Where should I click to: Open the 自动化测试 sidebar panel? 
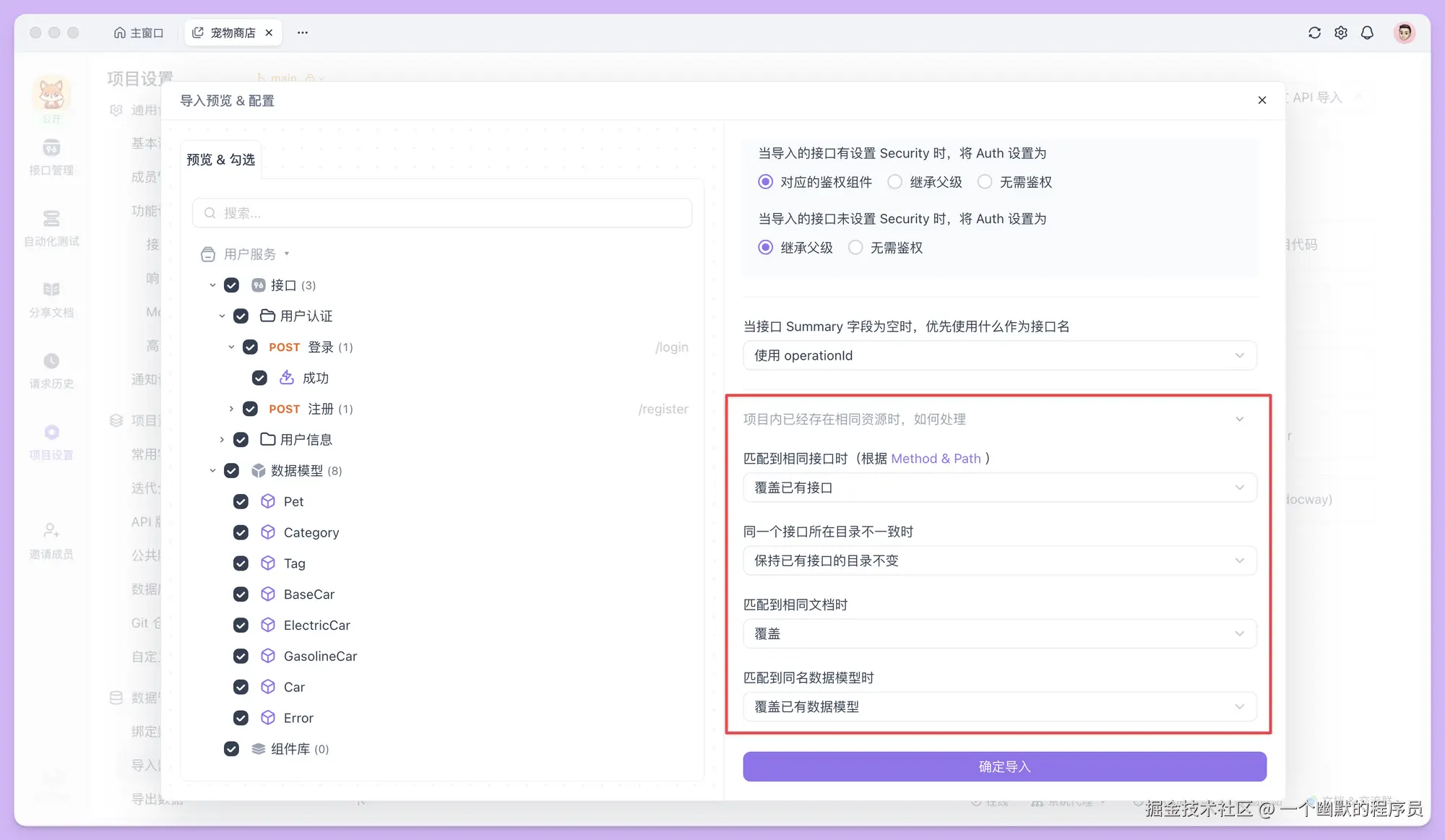pos(51,228)
